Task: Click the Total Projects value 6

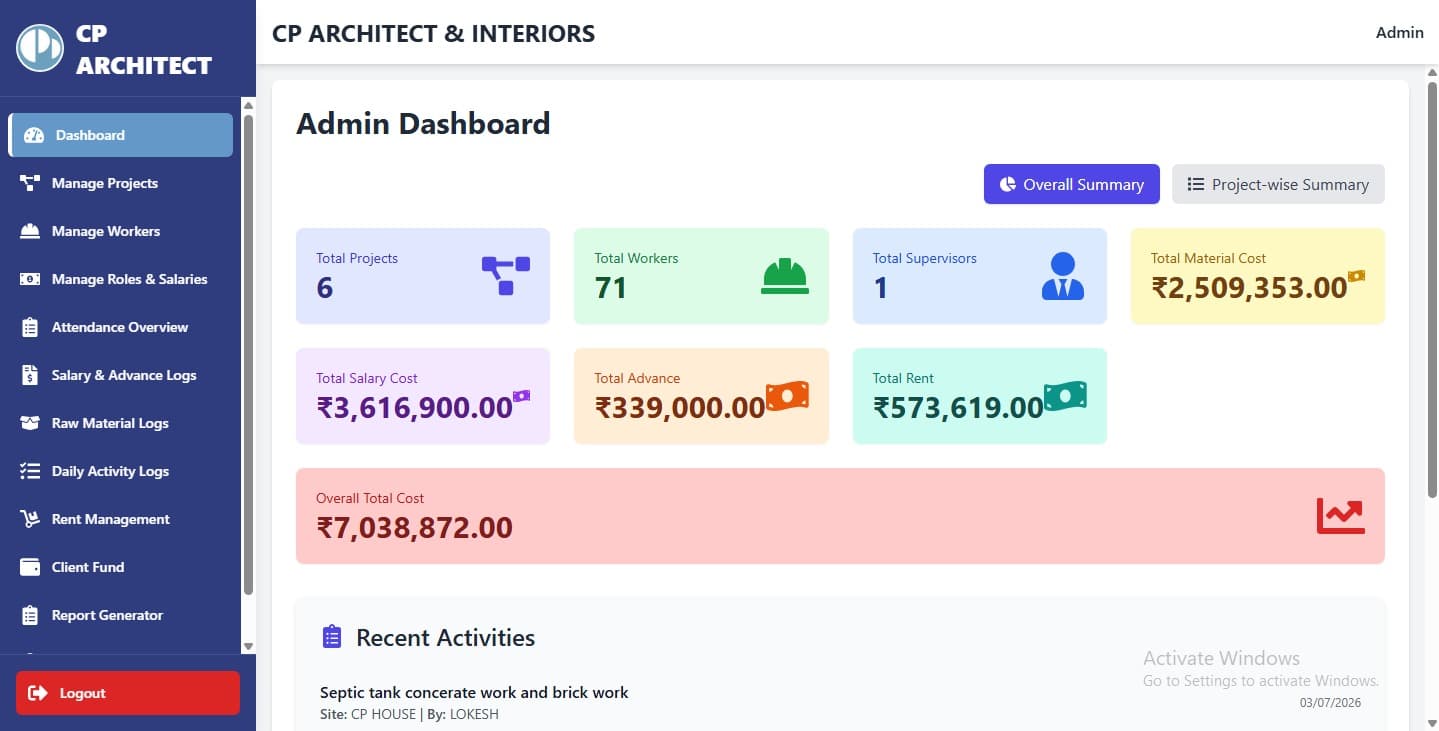Action: coord(325,288)
